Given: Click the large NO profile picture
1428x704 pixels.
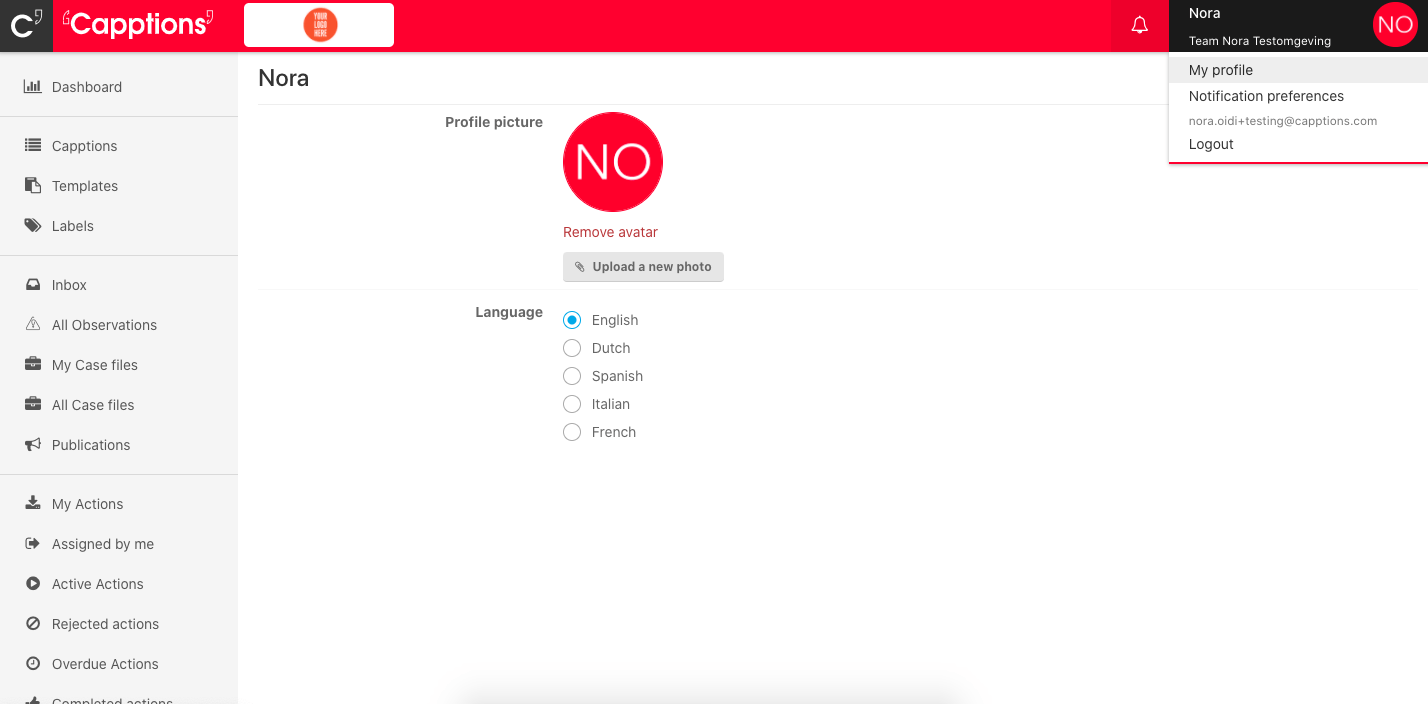Looking at the screenshot, I should pos(613,162).
